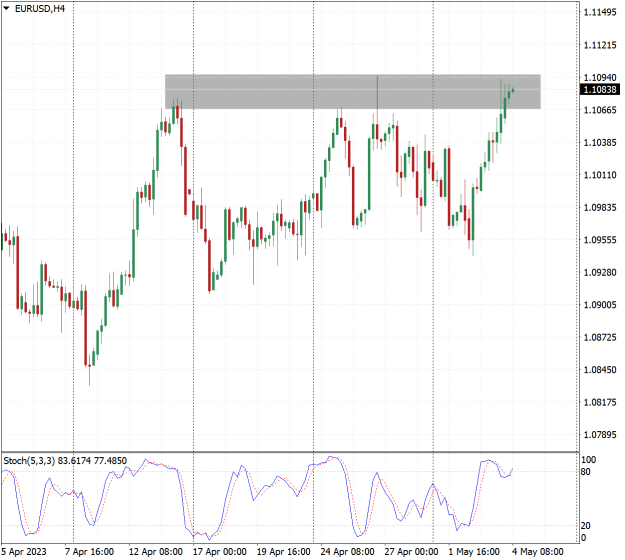Image resolution: width=625 pixels, height=560 pixels.
Task: Select price level 1.09280 on the scale
Action: (x=600, y=273)
